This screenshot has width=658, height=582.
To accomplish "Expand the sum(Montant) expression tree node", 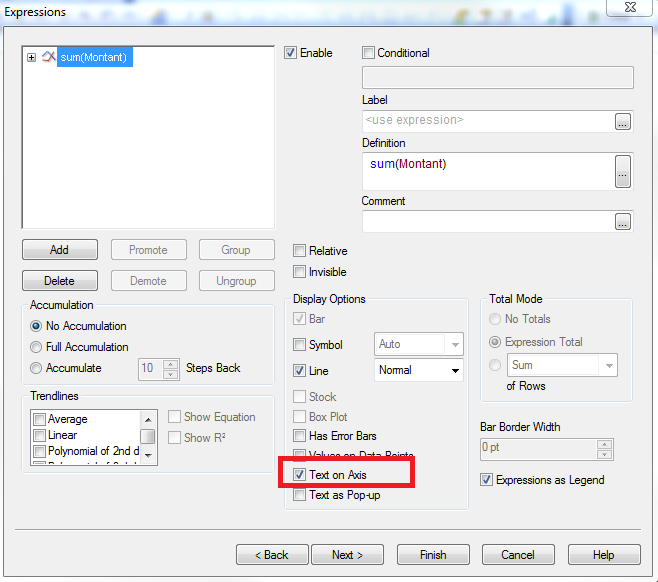I will (x=31, y=57).
